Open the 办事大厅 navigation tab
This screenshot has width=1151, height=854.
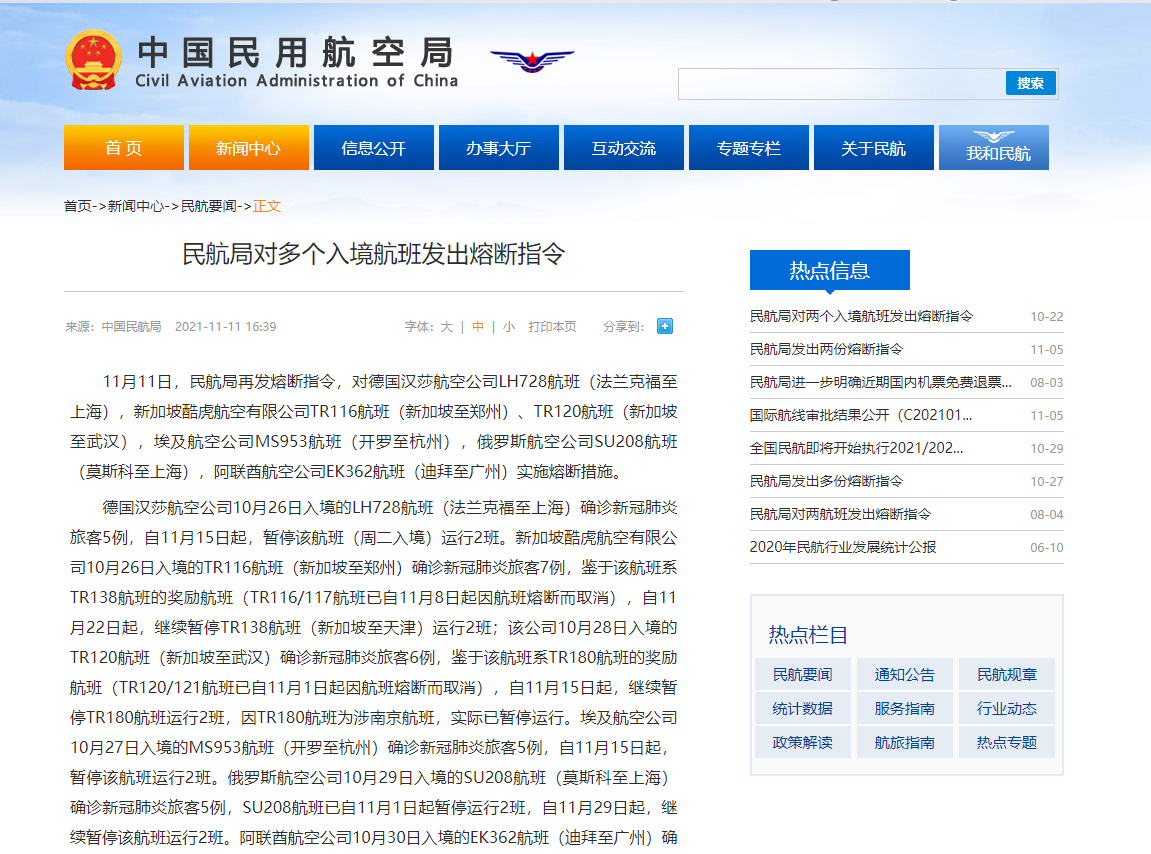498,148
